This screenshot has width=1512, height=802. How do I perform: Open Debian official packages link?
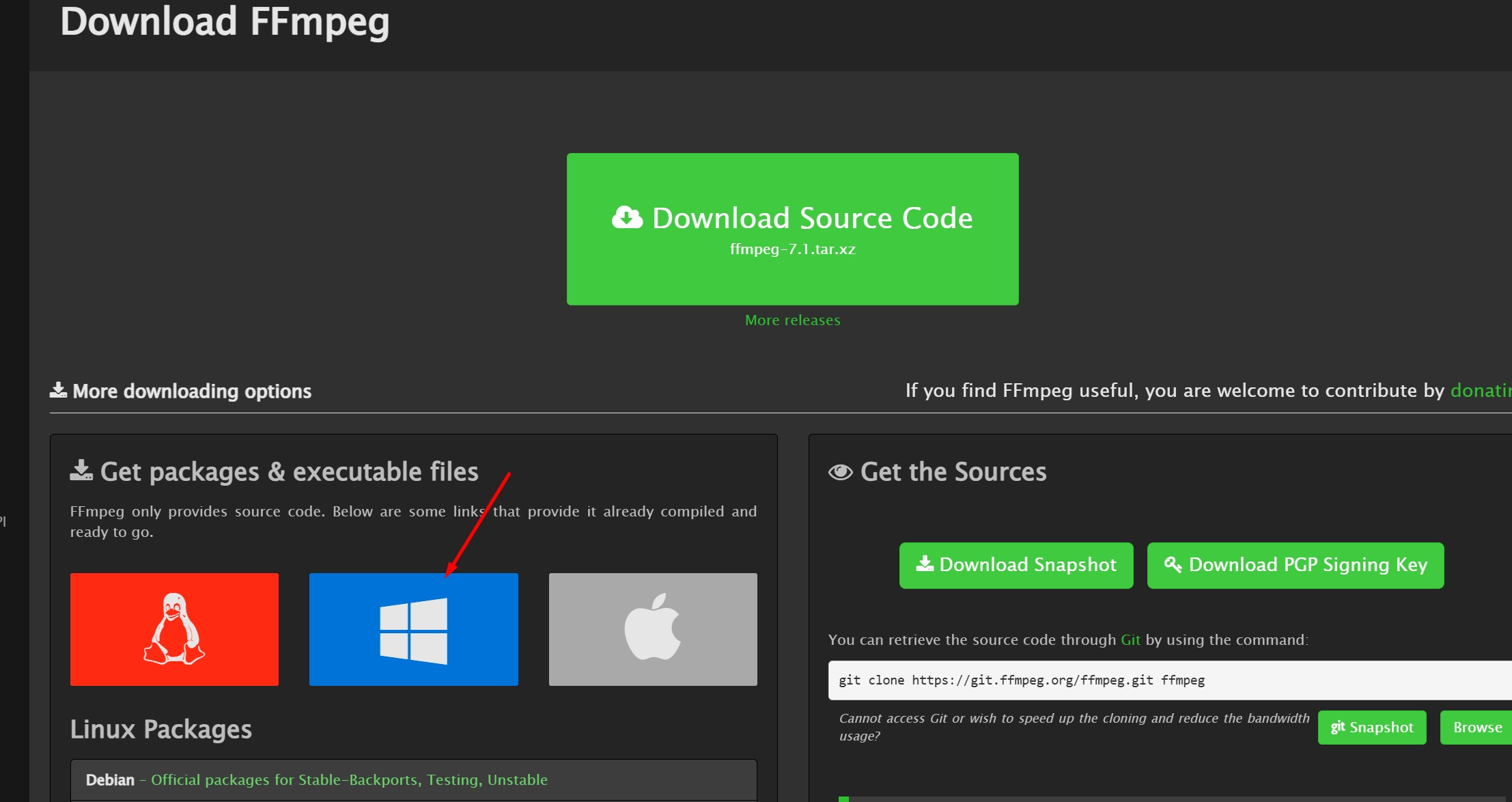tap(349, 780)
